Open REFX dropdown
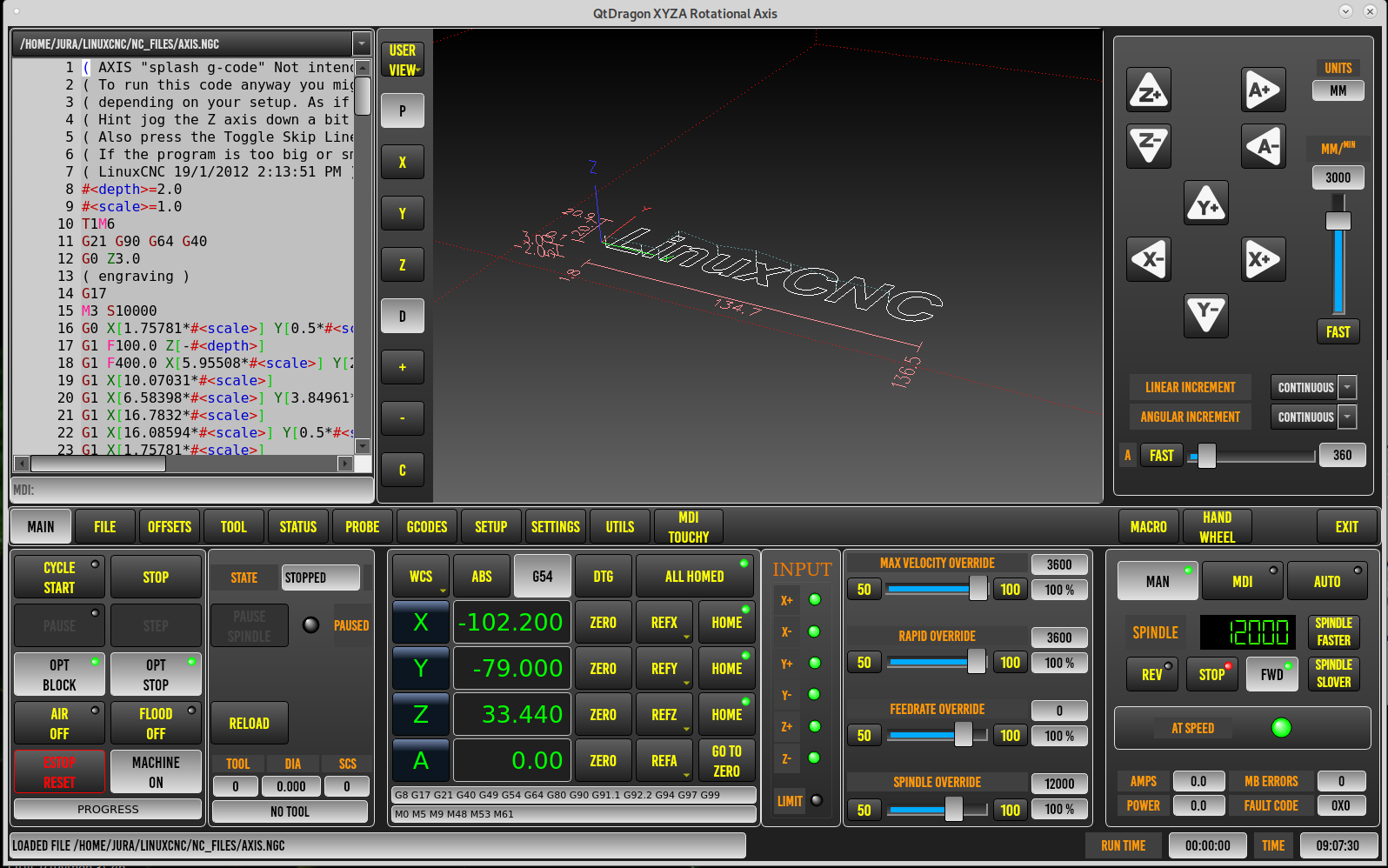The image size is (1388, 868). (664, 623)
